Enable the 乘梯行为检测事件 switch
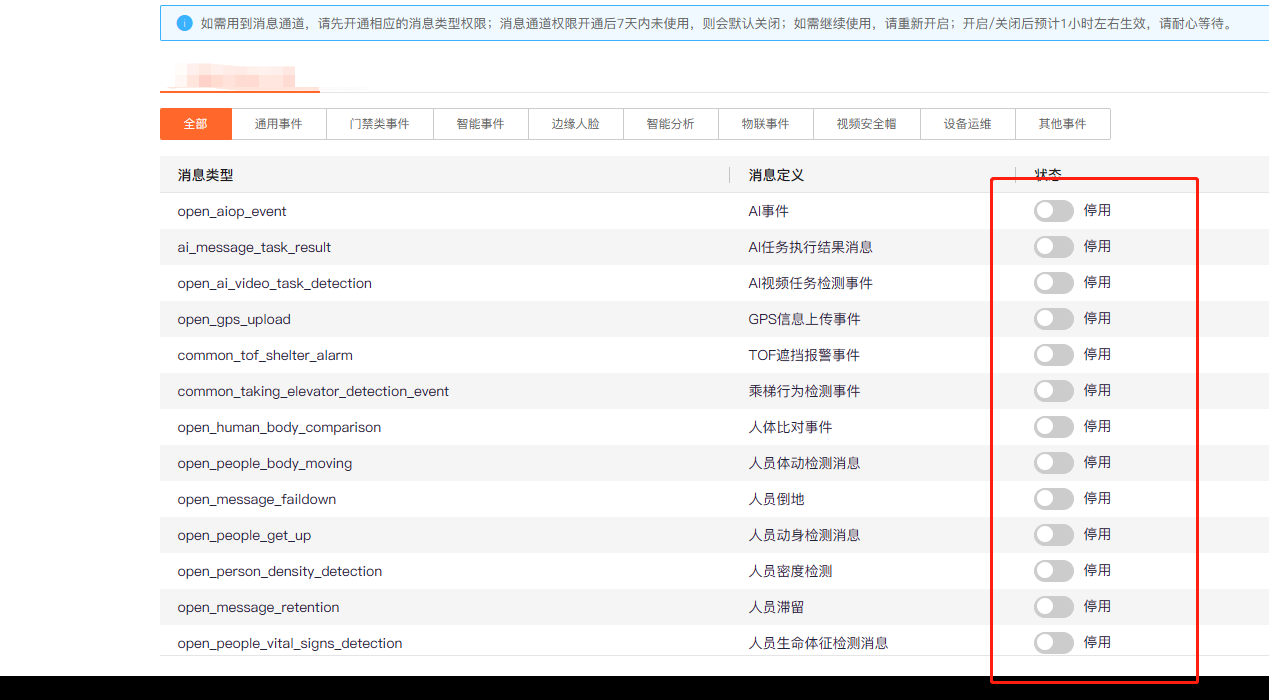This screenshot has width=1269, height=700. pyautogui.click(x=1053, y=391)
